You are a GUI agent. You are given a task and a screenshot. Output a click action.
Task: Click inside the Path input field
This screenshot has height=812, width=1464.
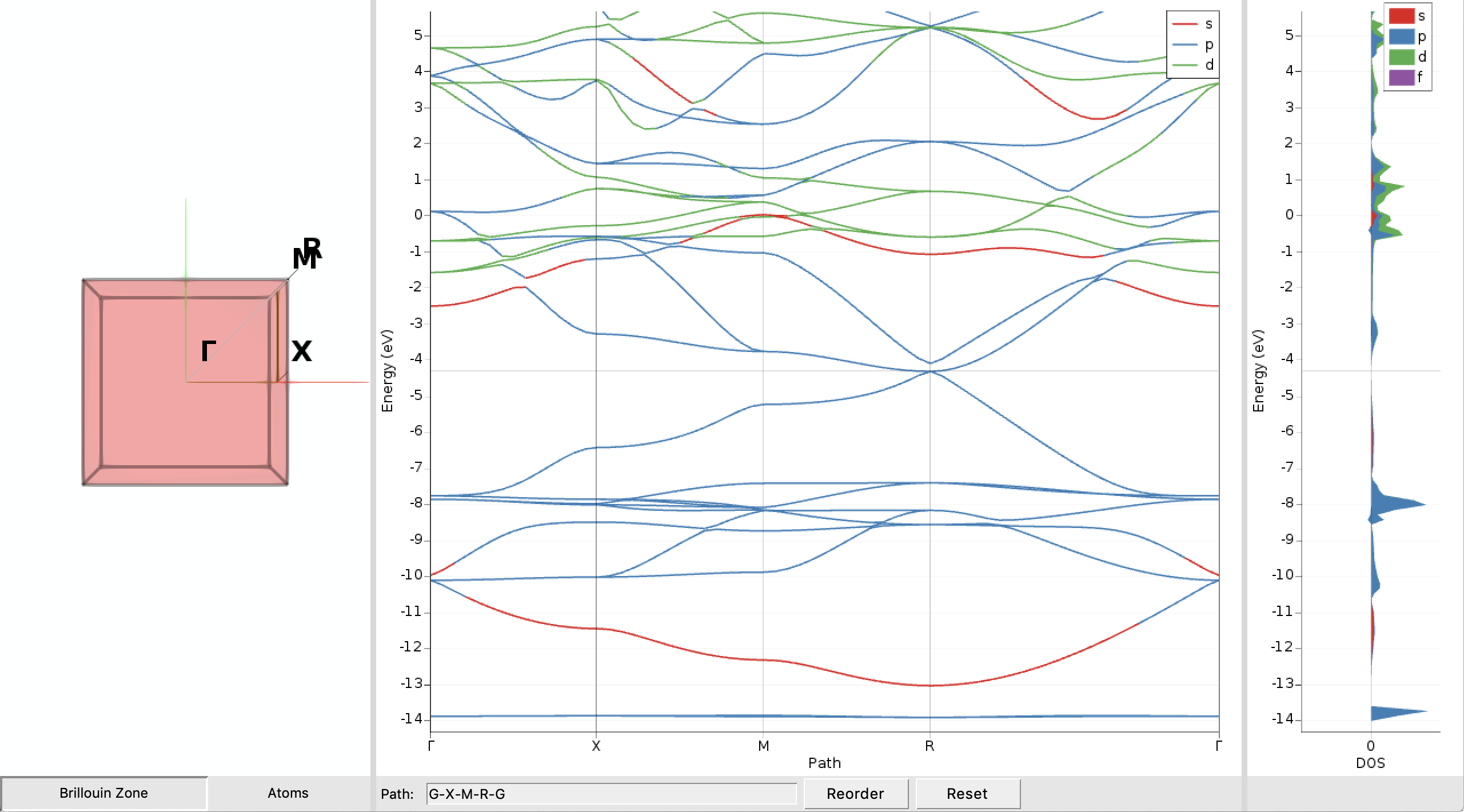612,793
